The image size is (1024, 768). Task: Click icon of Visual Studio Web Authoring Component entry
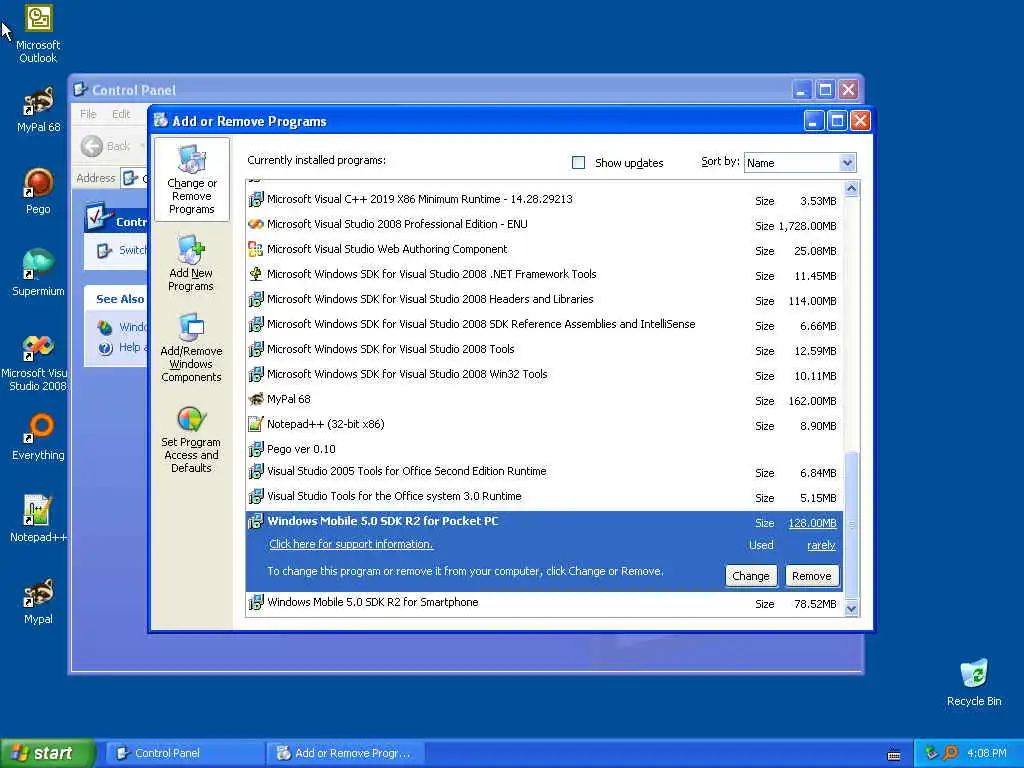[x=256, y=249]
